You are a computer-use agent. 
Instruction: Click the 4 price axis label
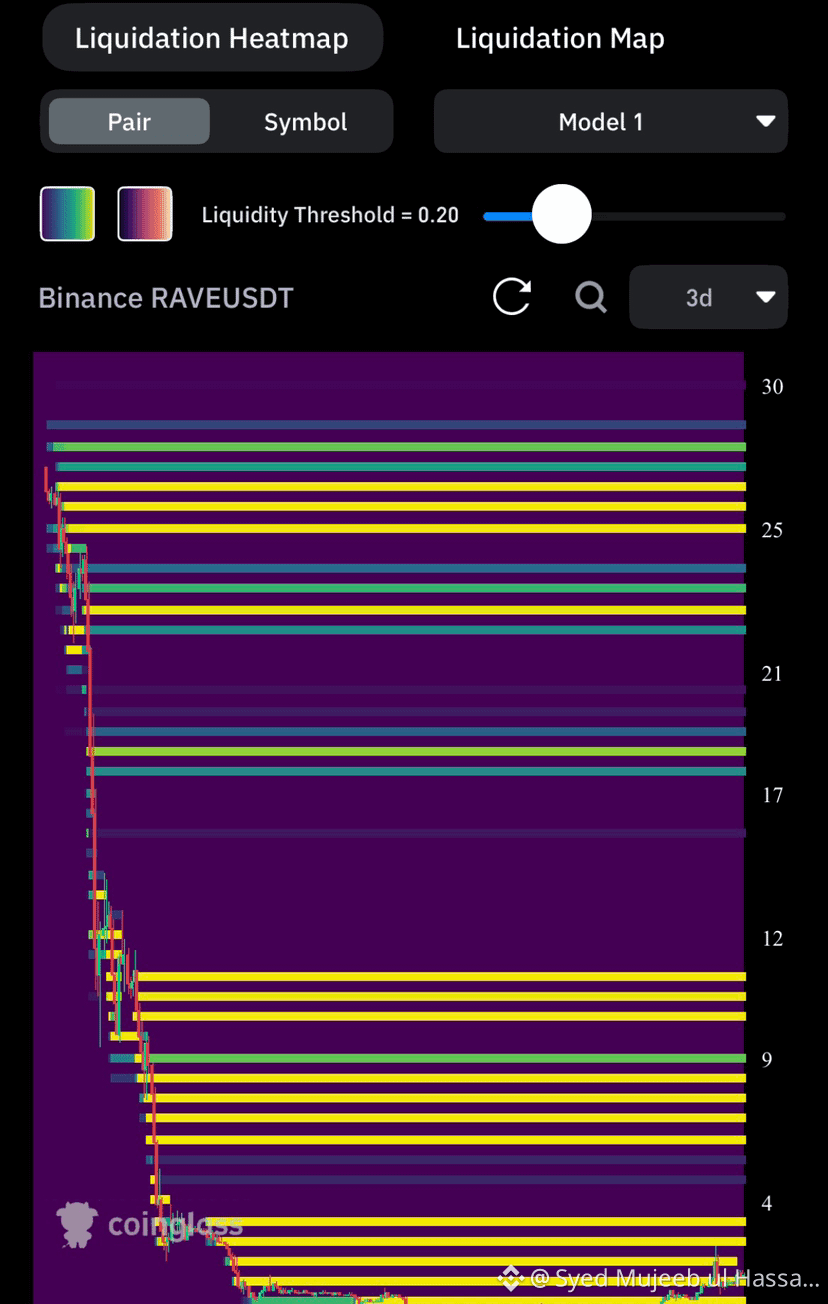point(767,1204)
